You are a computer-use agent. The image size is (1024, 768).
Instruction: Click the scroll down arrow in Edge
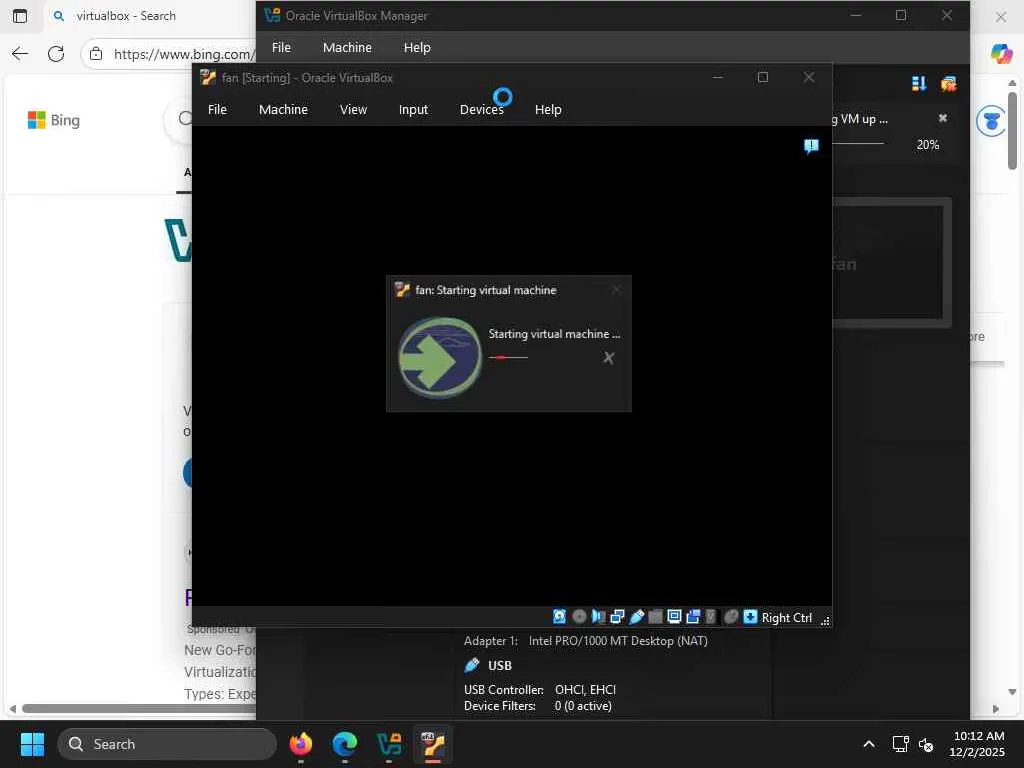1012,692
